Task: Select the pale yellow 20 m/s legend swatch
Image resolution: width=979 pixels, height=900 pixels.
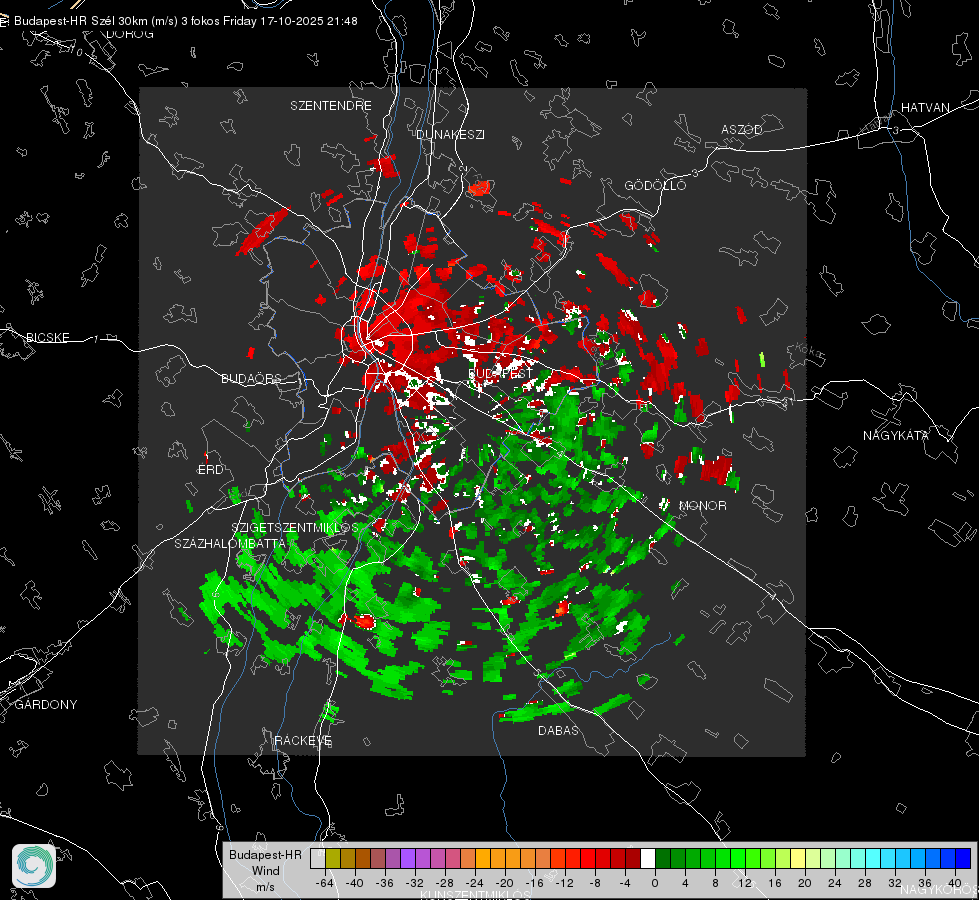Action: (798, 858)
